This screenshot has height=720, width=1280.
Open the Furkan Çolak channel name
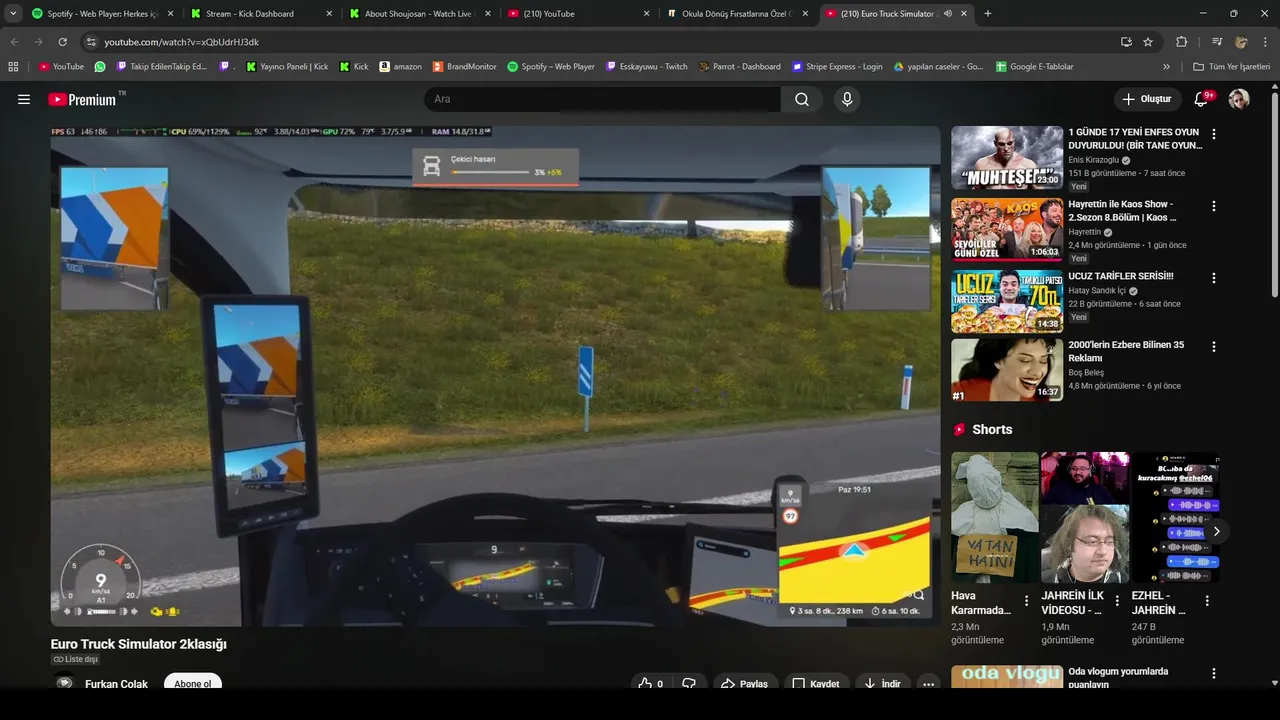pyautogui.click(x=116, y=684)
